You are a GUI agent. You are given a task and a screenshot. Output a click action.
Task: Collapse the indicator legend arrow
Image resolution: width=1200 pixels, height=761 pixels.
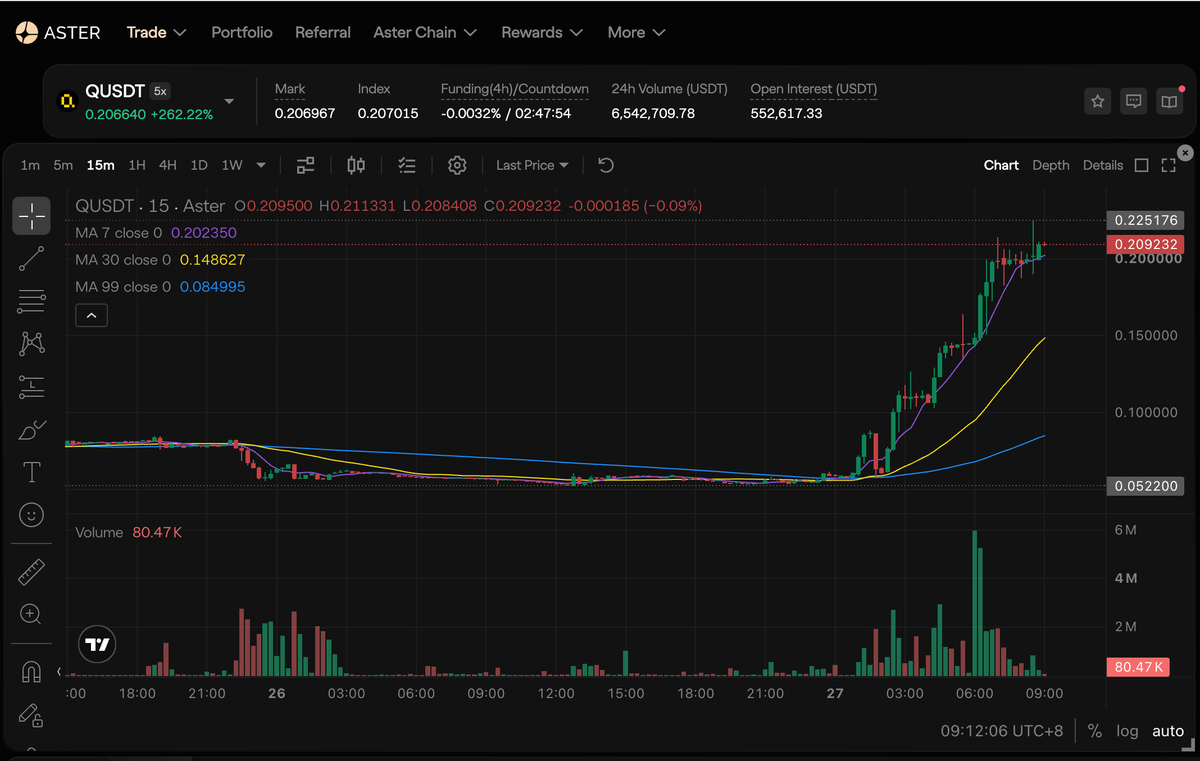point(91,315)
